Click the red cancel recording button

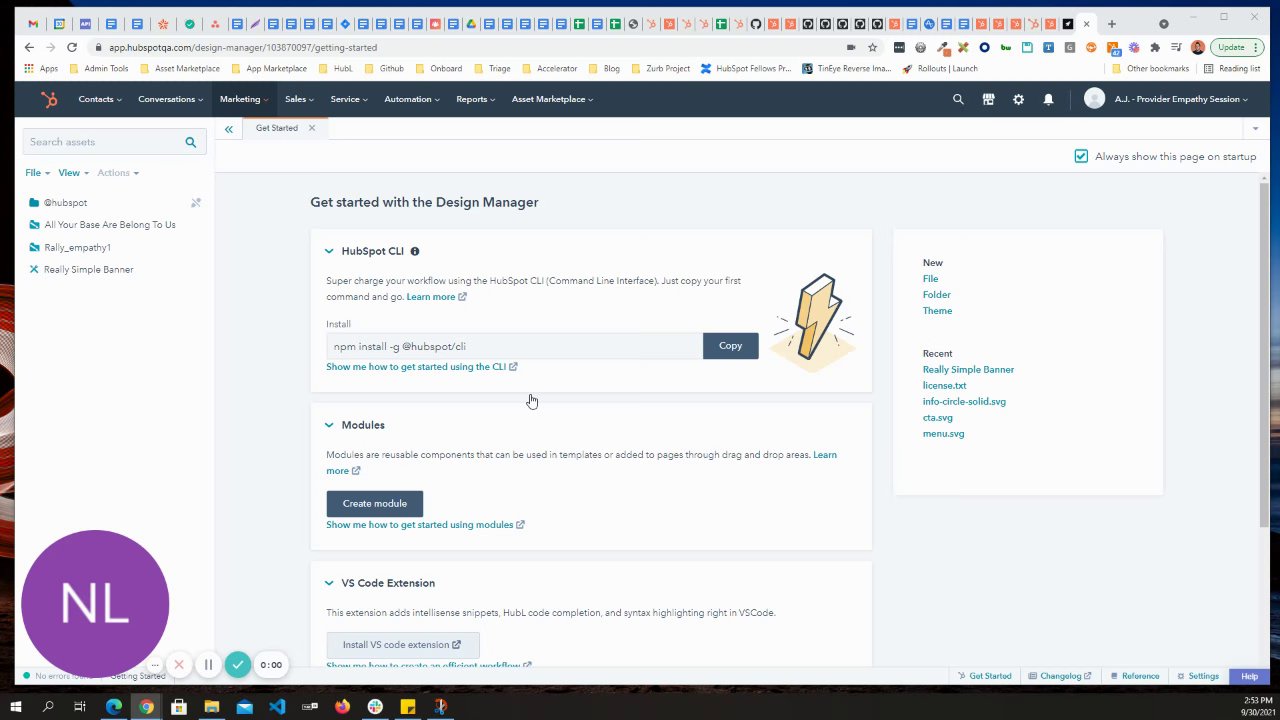coord(179,664)
